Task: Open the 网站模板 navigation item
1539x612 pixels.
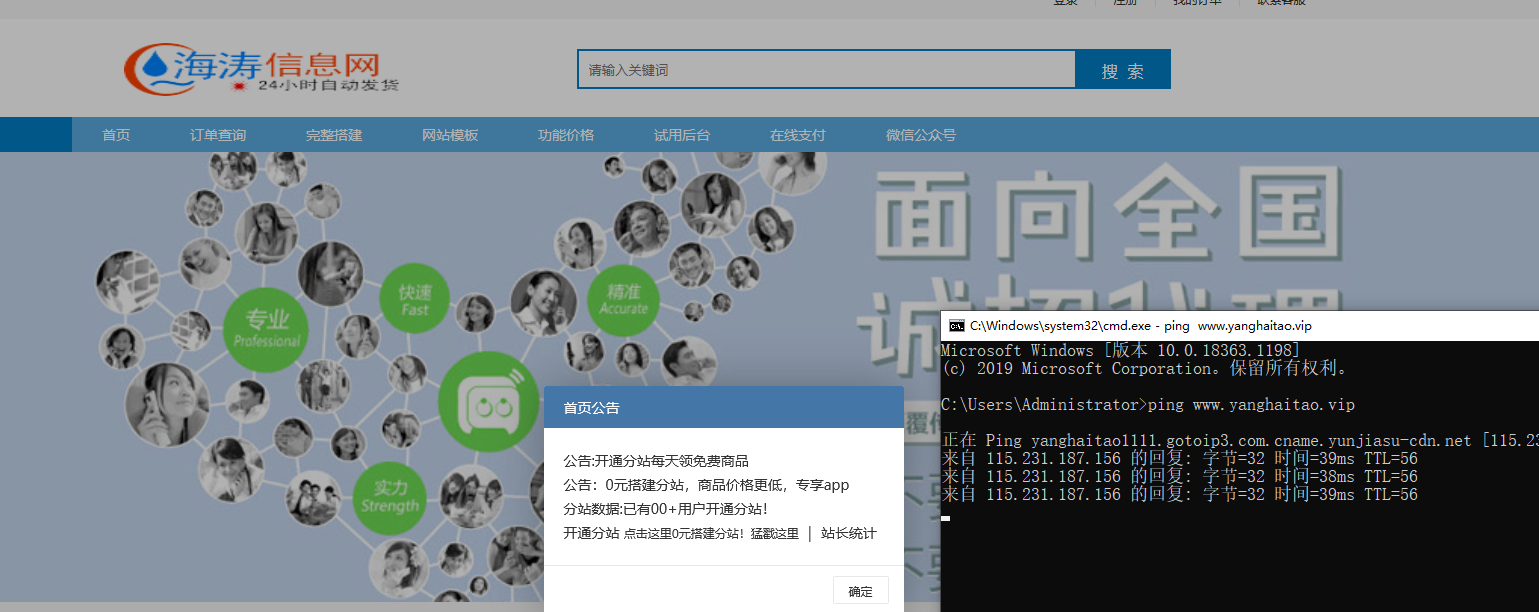Action: point(450,135)
